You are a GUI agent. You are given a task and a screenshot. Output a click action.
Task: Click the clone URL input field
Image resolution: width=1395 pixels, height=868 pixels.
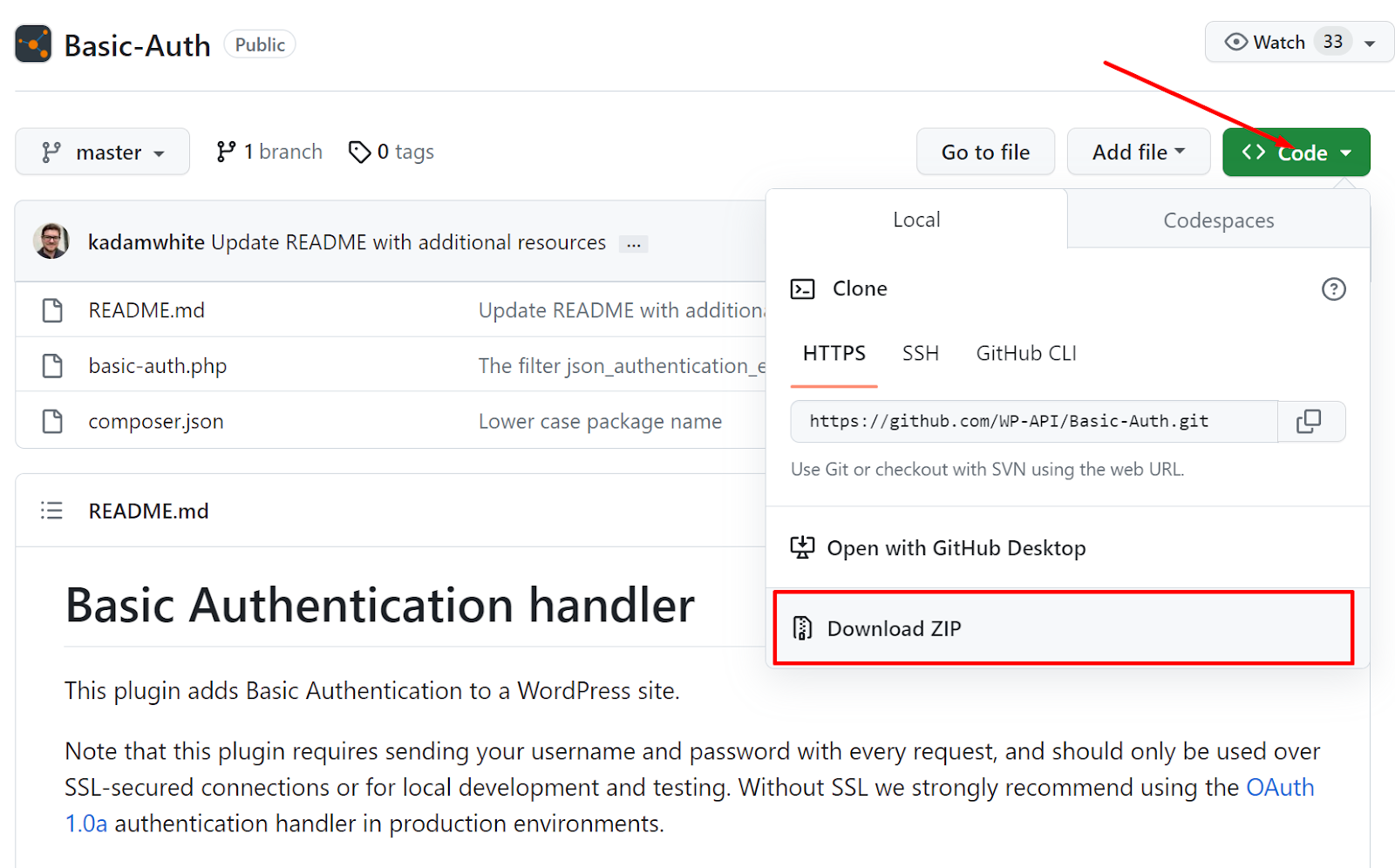coord(1034,421)
